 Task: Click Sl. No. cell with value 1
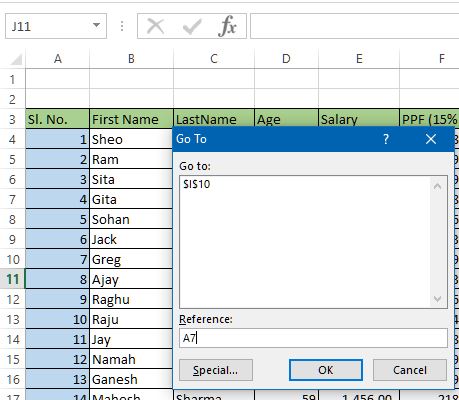tap(58, 139)
